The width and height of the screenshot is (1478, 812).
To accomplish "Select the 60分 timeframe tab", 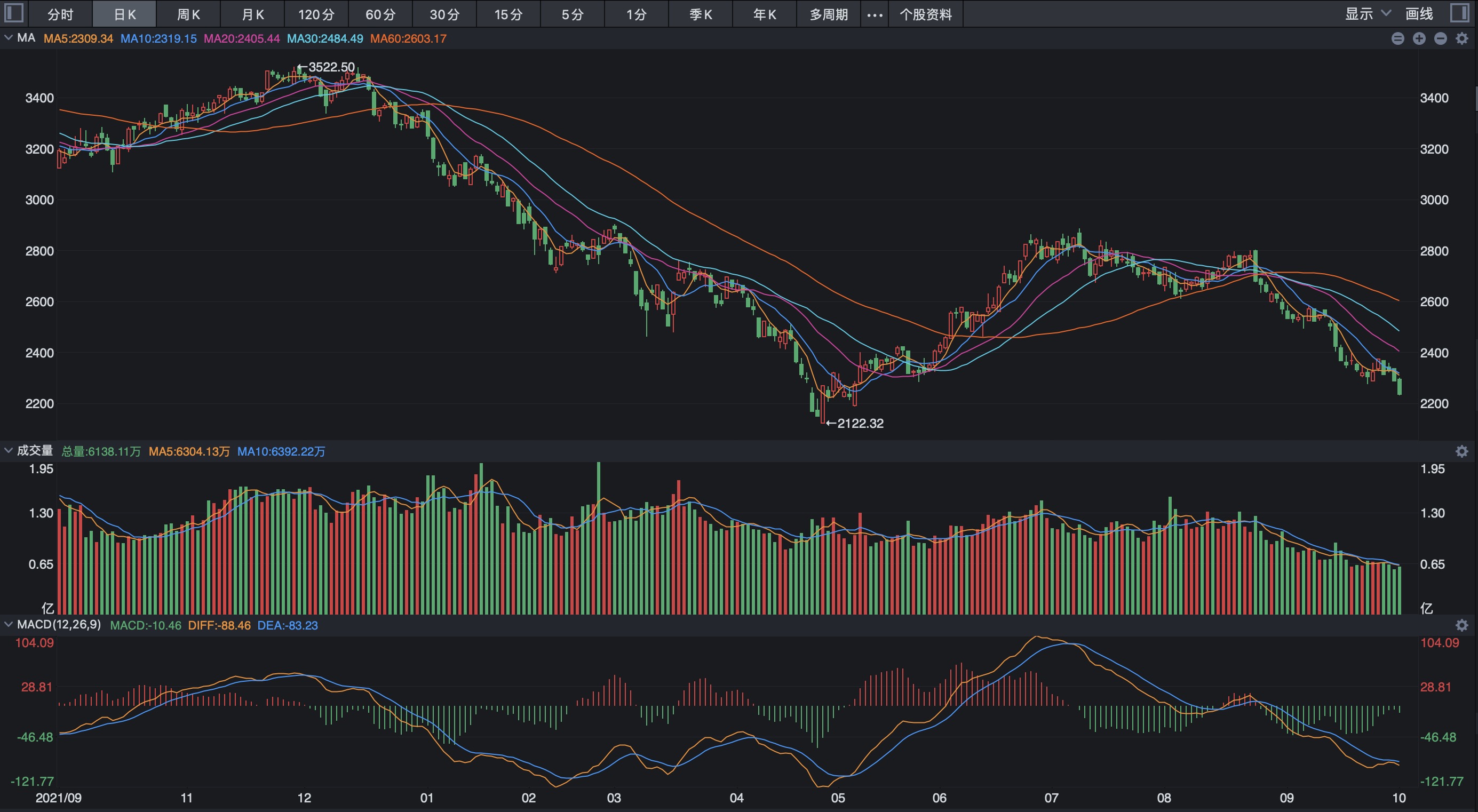I will [380, 14].
